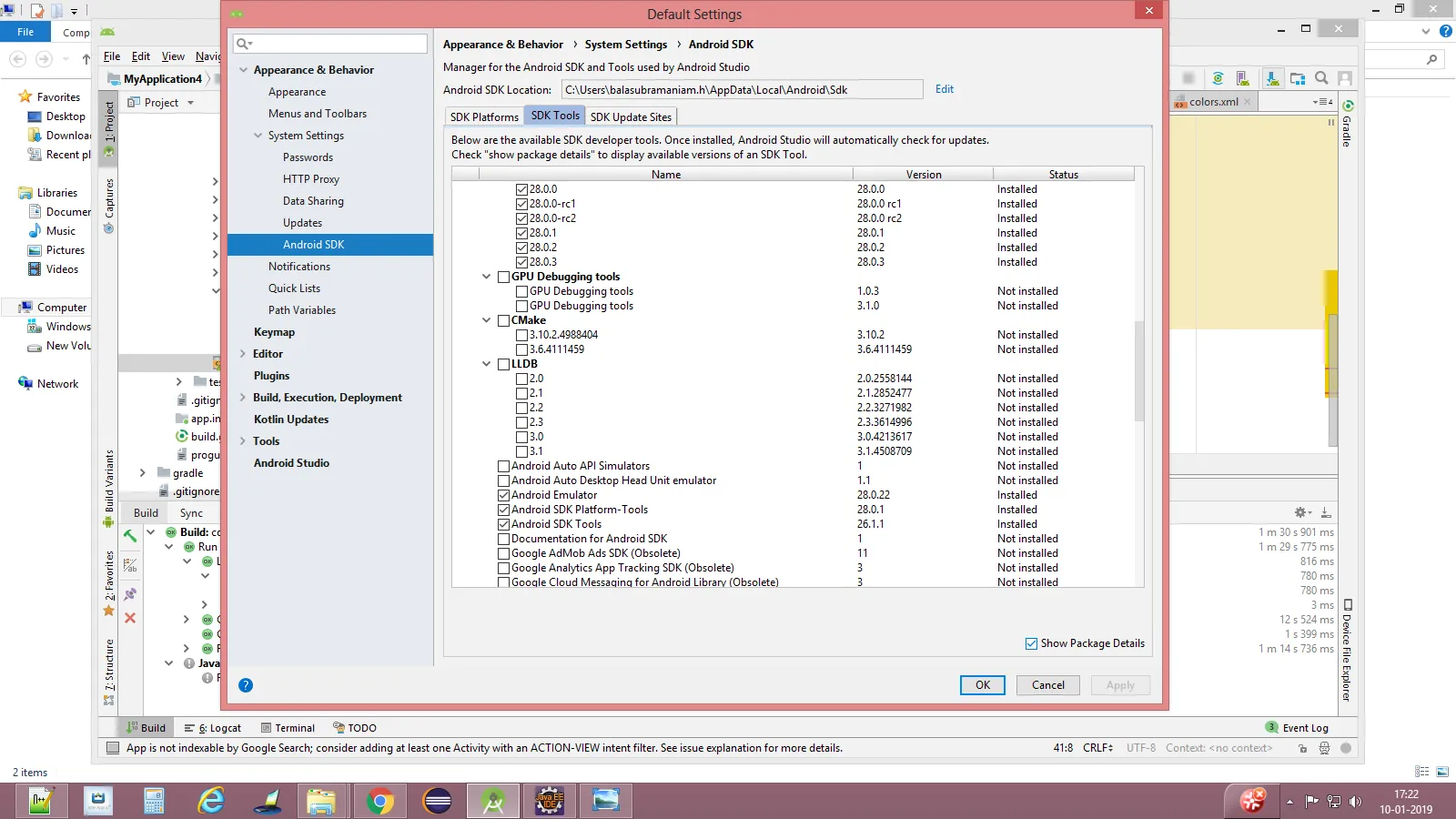Click the user account avatar icon
Screen dimensions: 1456x819
[x=1345, y=78]
